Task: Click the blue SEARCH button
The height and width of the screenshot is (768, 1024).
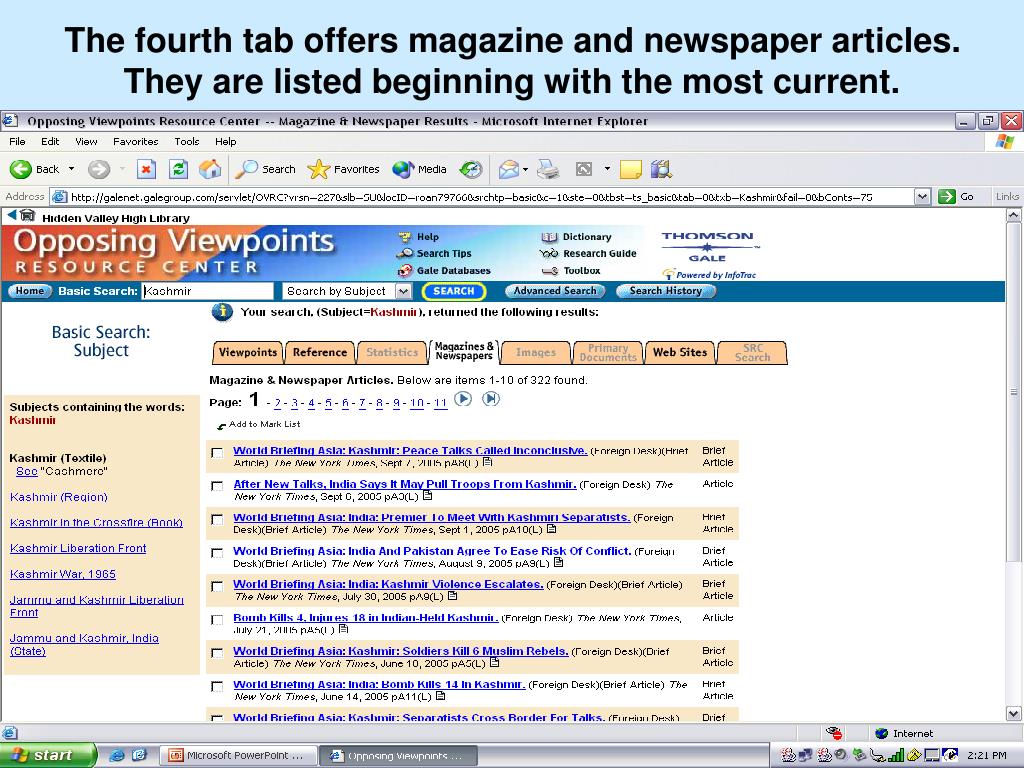Action: click(454, 291)
